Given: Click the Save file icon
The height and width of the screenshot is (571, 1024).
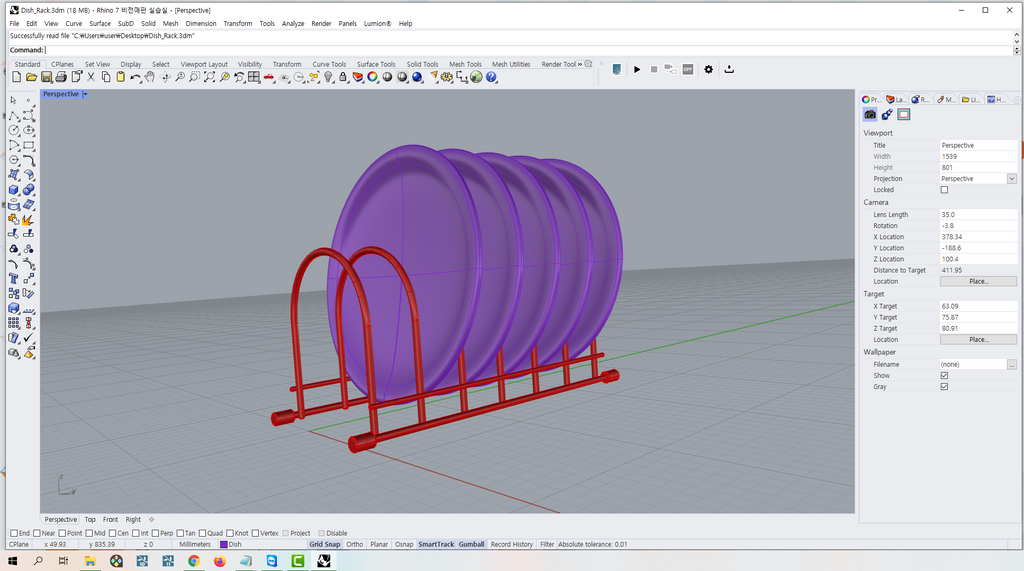Looking at the screenshot, I should (x=46, y=77).
